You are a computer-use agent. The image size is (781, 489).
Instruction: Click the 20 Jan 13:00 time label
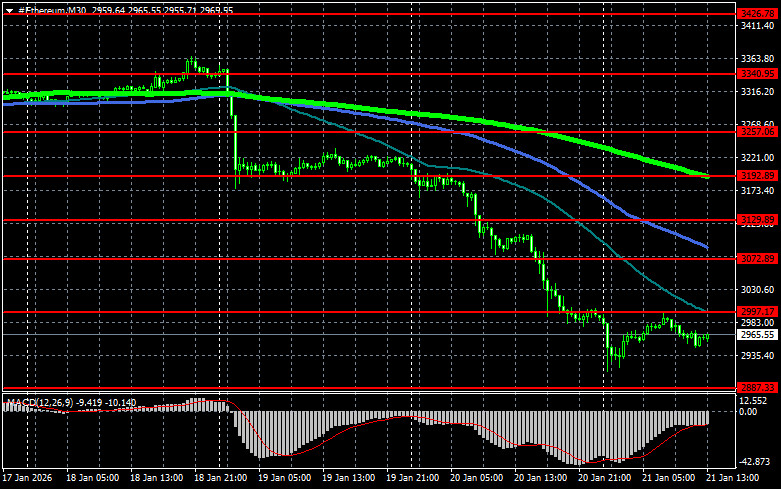pos(540,478)
